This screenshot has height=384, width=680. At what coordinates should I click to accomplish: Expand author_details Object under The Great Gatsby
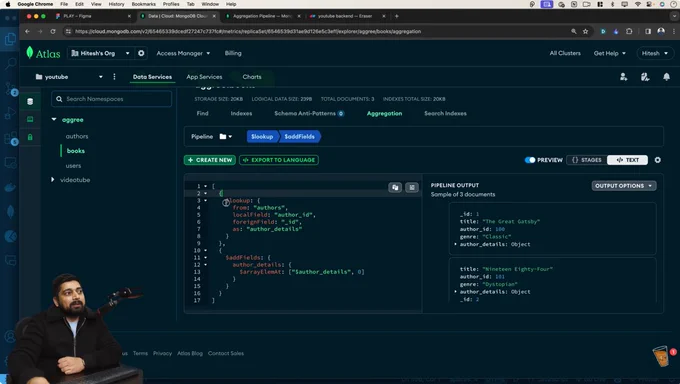pos(455,244)
